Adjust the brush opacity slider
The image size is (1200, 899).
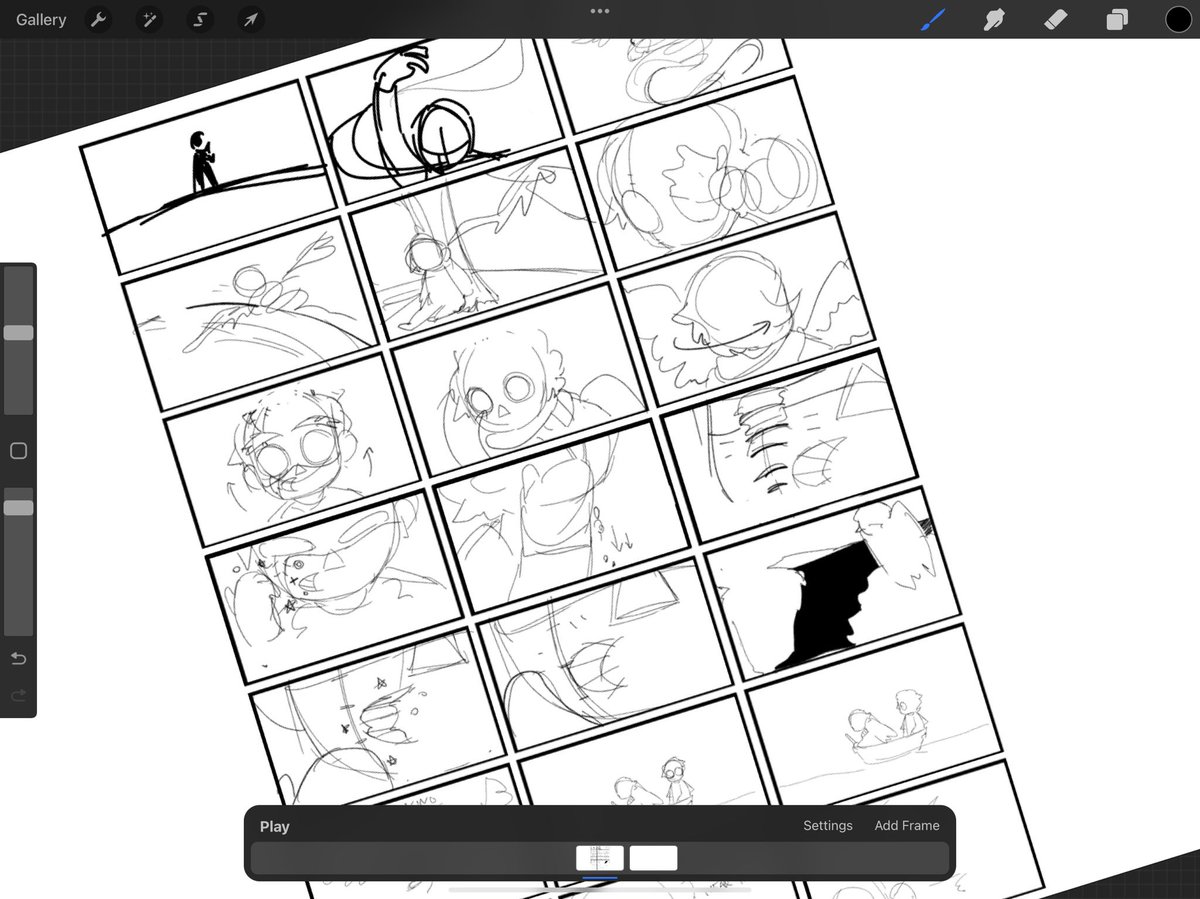click(17, 507)
